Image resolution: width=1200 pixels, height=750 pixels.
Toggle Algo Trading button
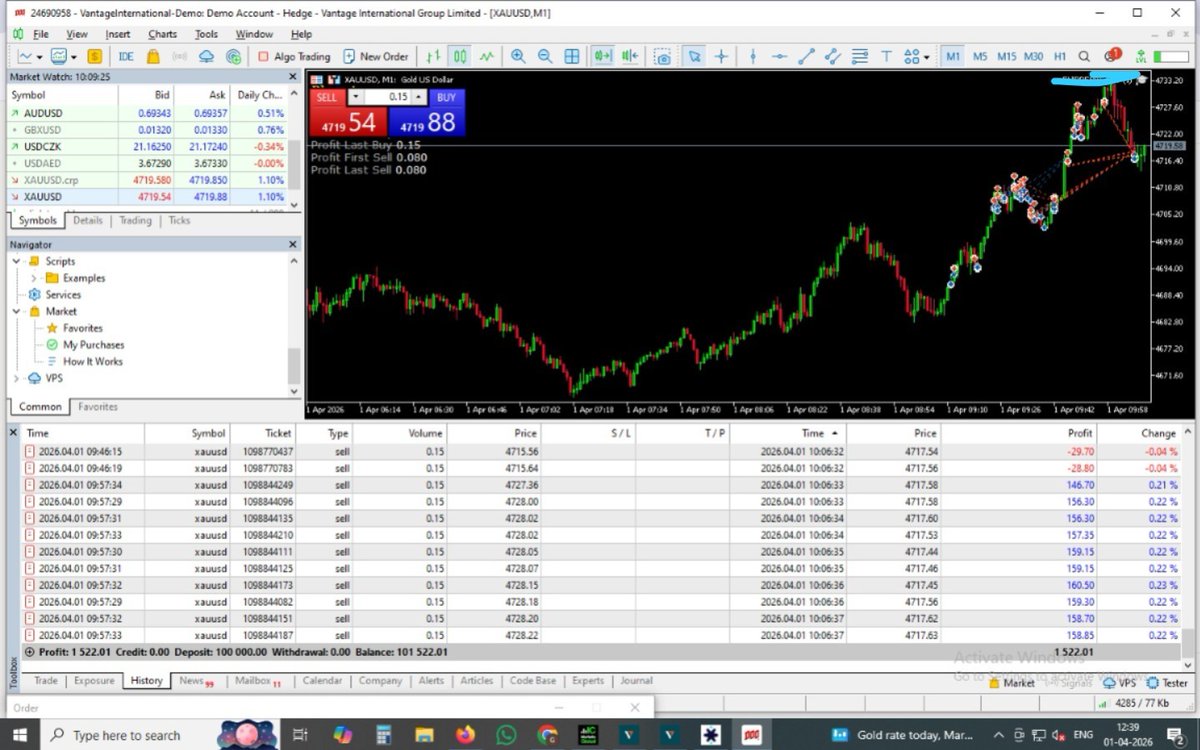pyautogui.click(x=293, y=57)
